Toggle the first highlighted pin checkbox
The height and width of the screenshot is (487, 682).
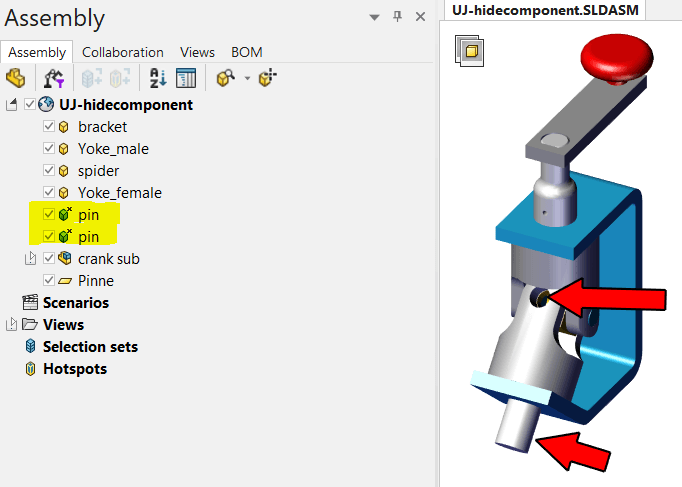(49, 214)
